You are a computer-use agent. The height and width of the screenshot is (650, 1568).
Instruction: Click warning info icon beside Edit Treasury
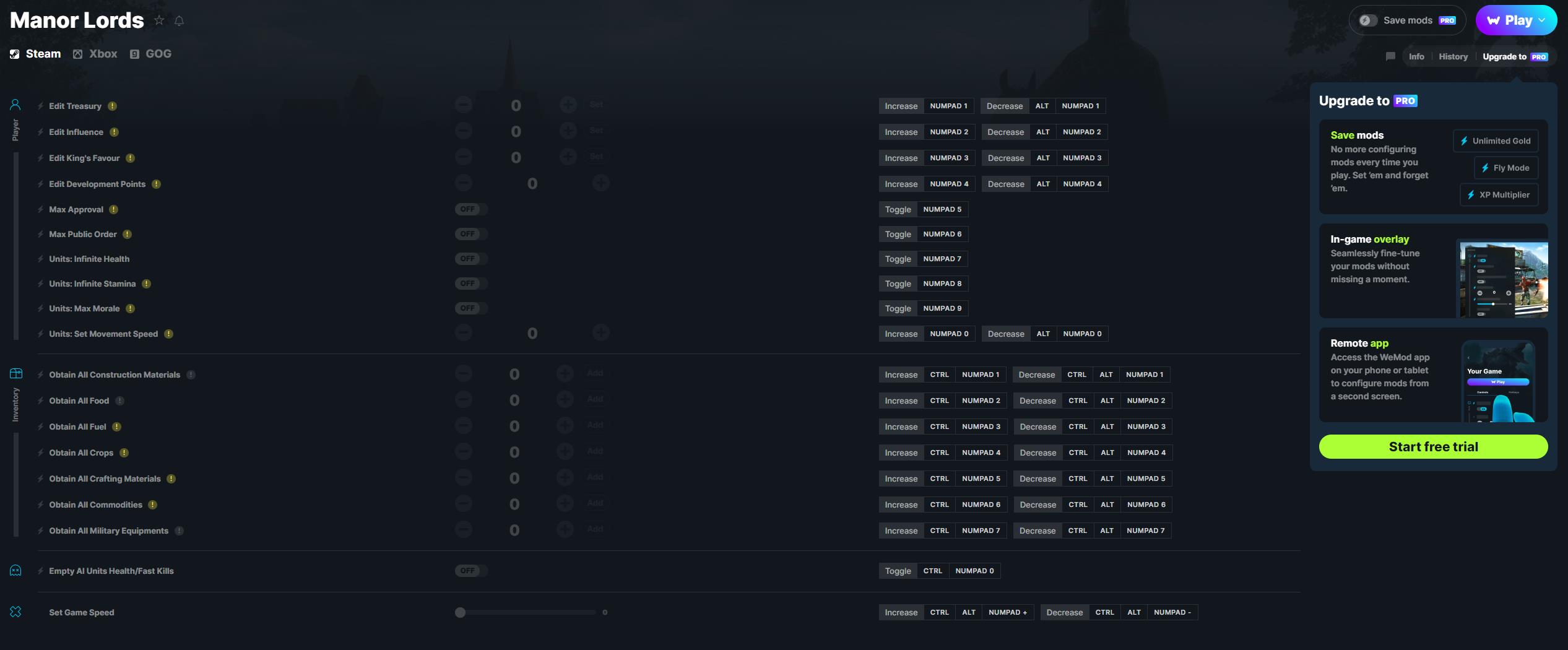112,106
